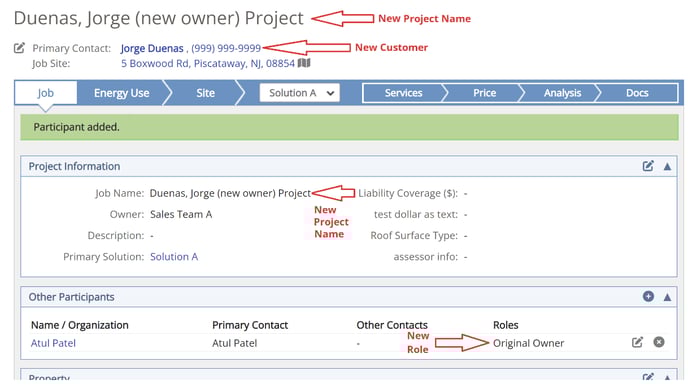Switch to the Energy Use tab
688x389 pixels.
(x=122, y=93)
